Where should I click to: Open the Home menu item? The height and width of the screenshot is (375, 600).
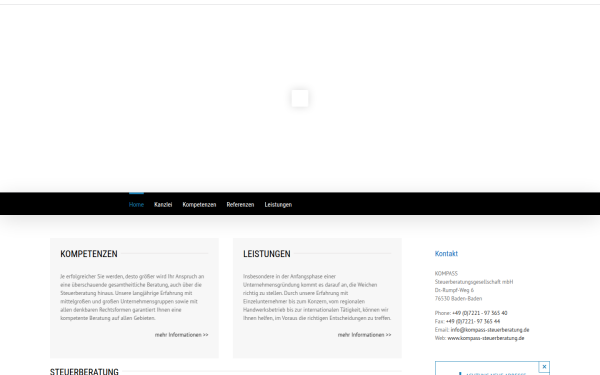coord(136,205)
